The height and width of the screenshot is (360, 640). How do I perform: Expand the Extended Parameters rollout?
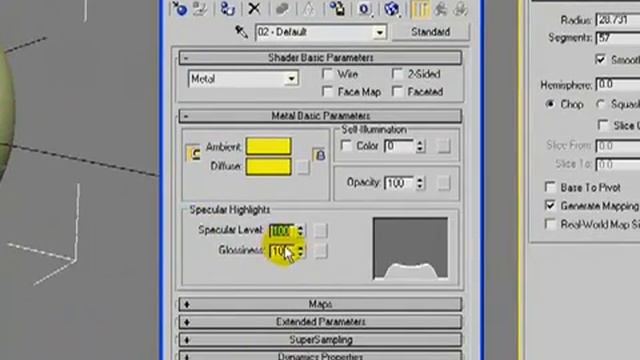click(320, 322)
